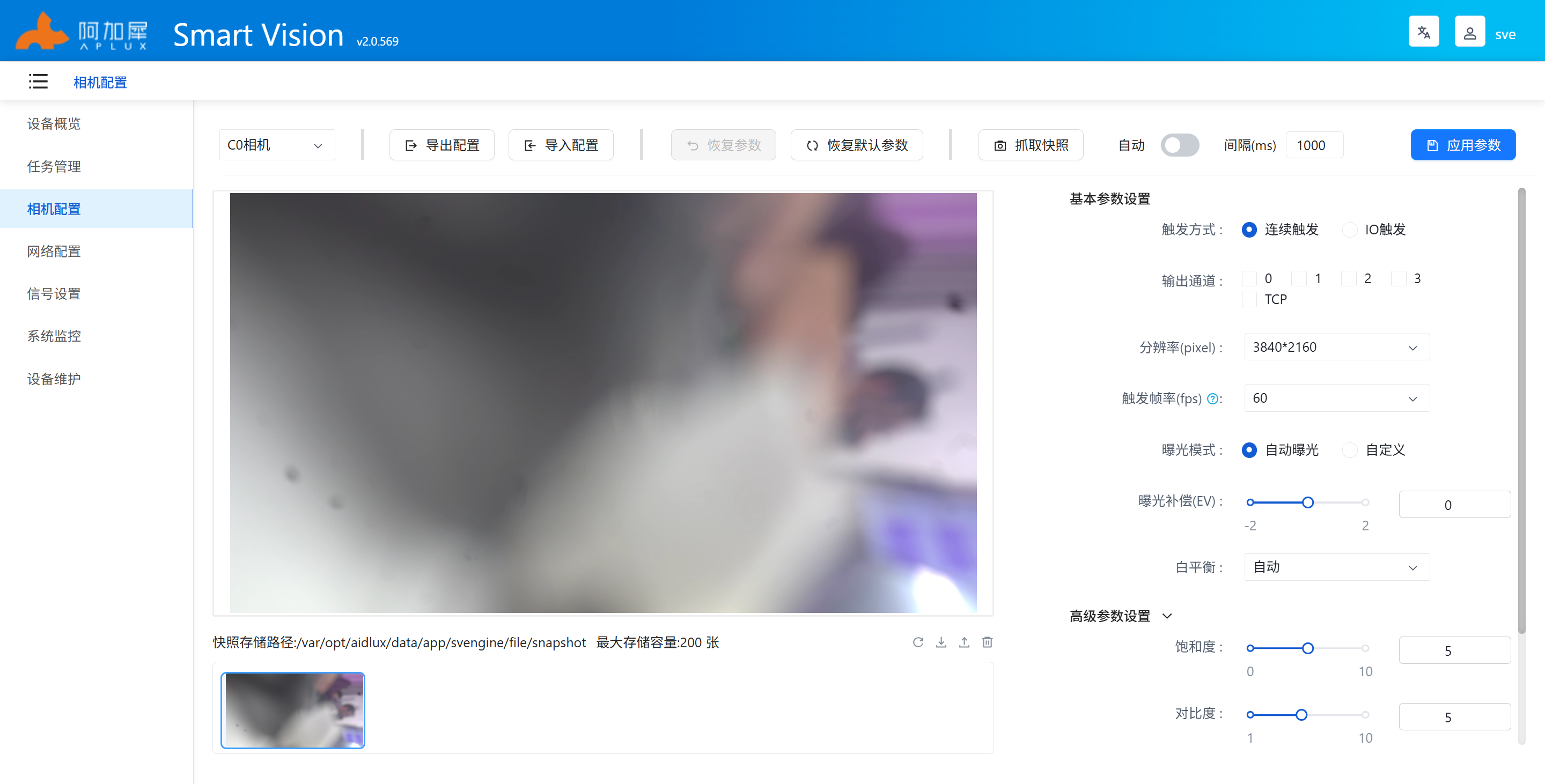Click the snapshot upload icon

964,642
